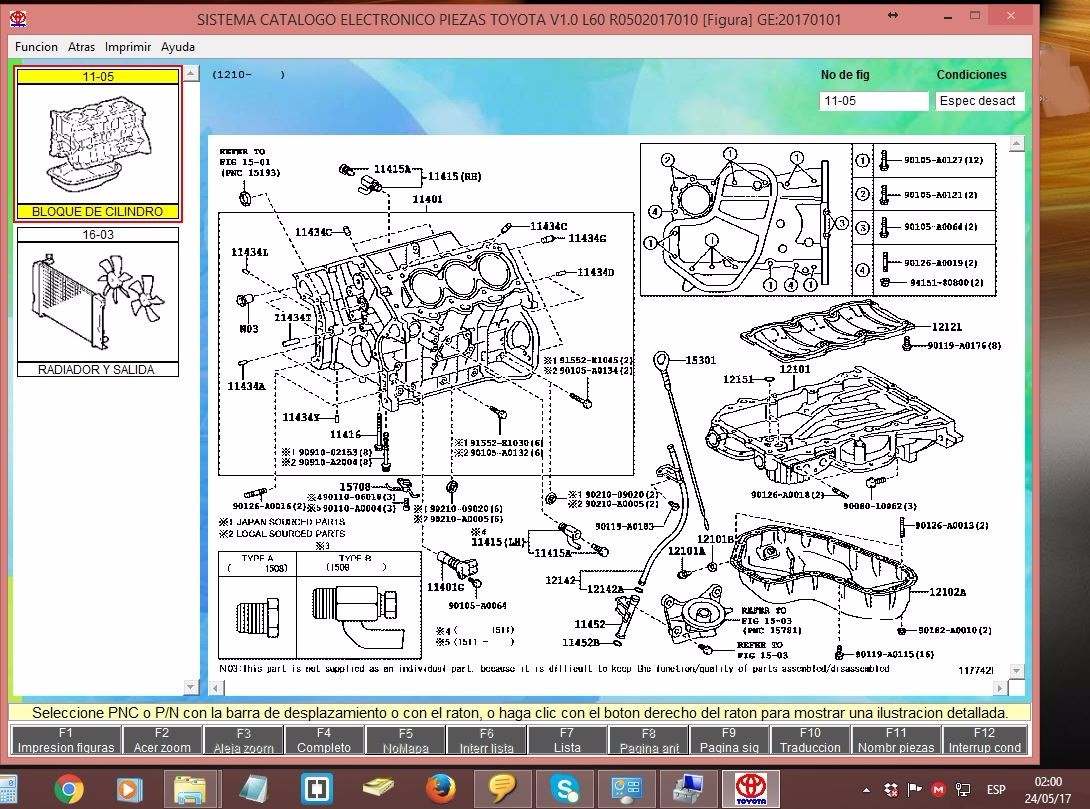Image resolution: width=1090 pixels, height=809 pixels.
Task: Click the F6 Interr lista button
Action: point(487,740)
